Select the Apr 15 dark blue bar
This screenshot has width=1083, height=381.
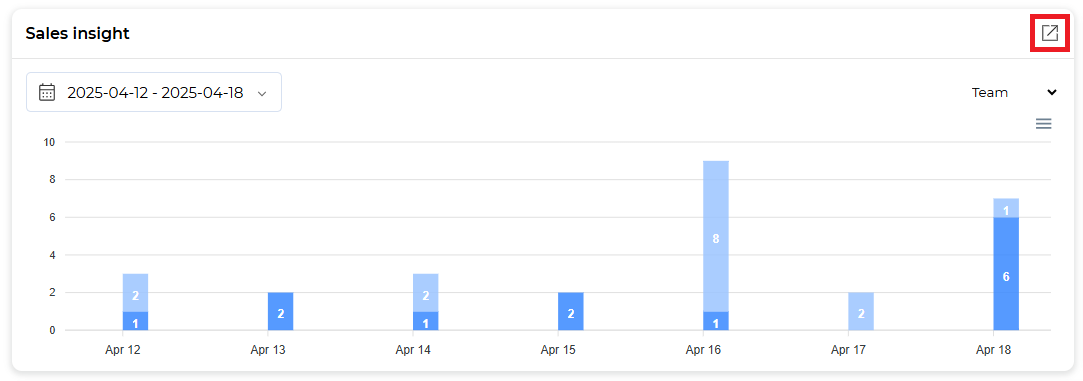571,311
